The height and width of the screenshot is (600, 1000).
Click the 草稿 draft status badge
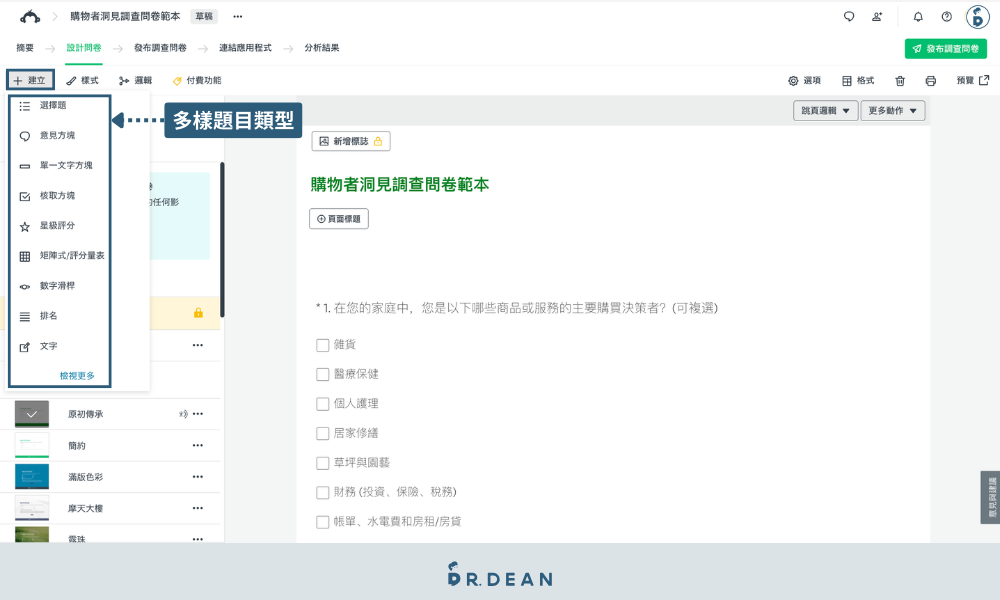tap(204, 17)
